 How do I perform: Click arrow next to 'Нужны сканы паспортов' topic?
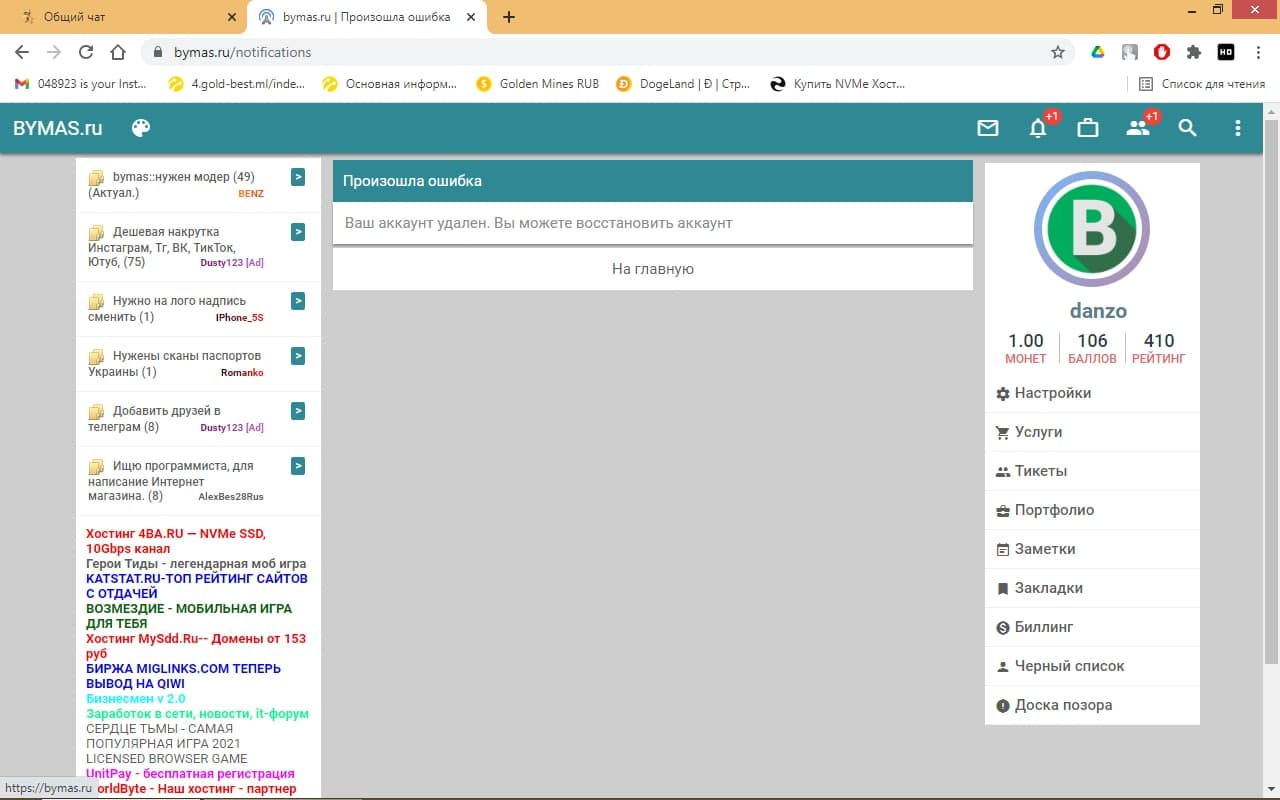(x=298, y=356)
